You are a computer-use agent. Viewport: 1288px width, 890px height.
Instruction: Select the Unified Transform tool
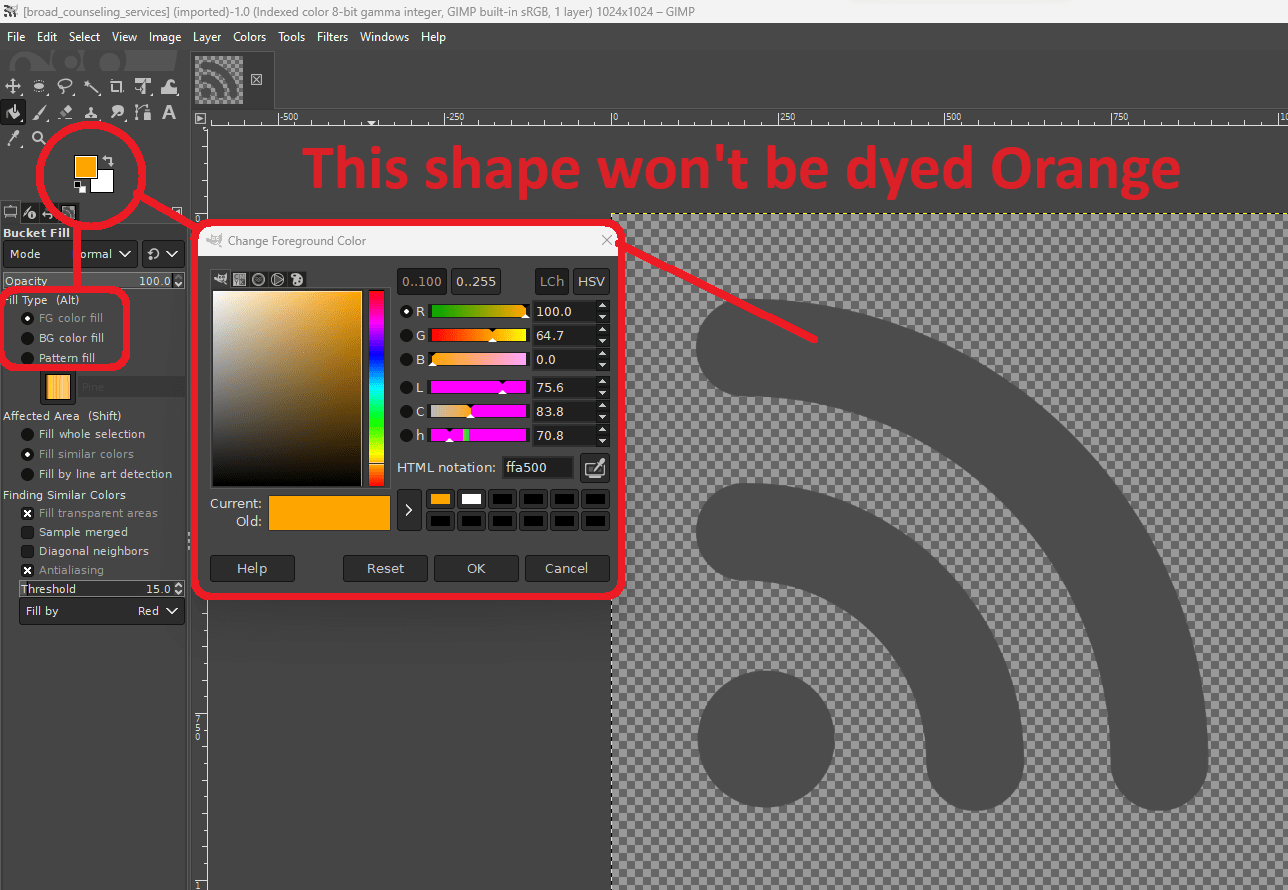tap(143, 87)
